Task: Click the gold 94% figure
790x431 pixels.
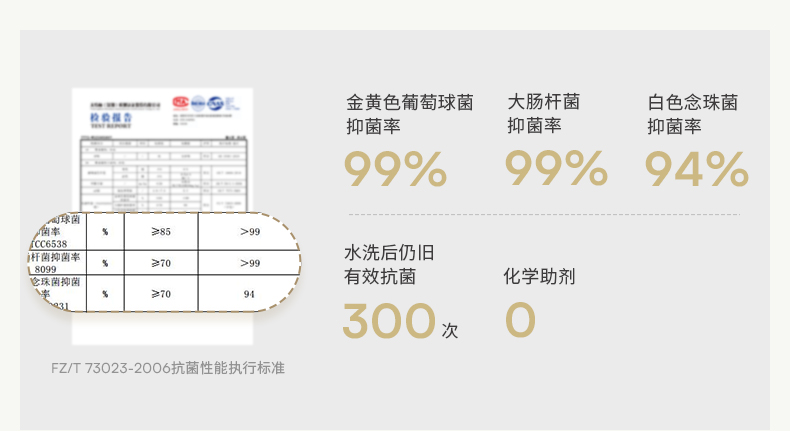Action: point(696,169)
